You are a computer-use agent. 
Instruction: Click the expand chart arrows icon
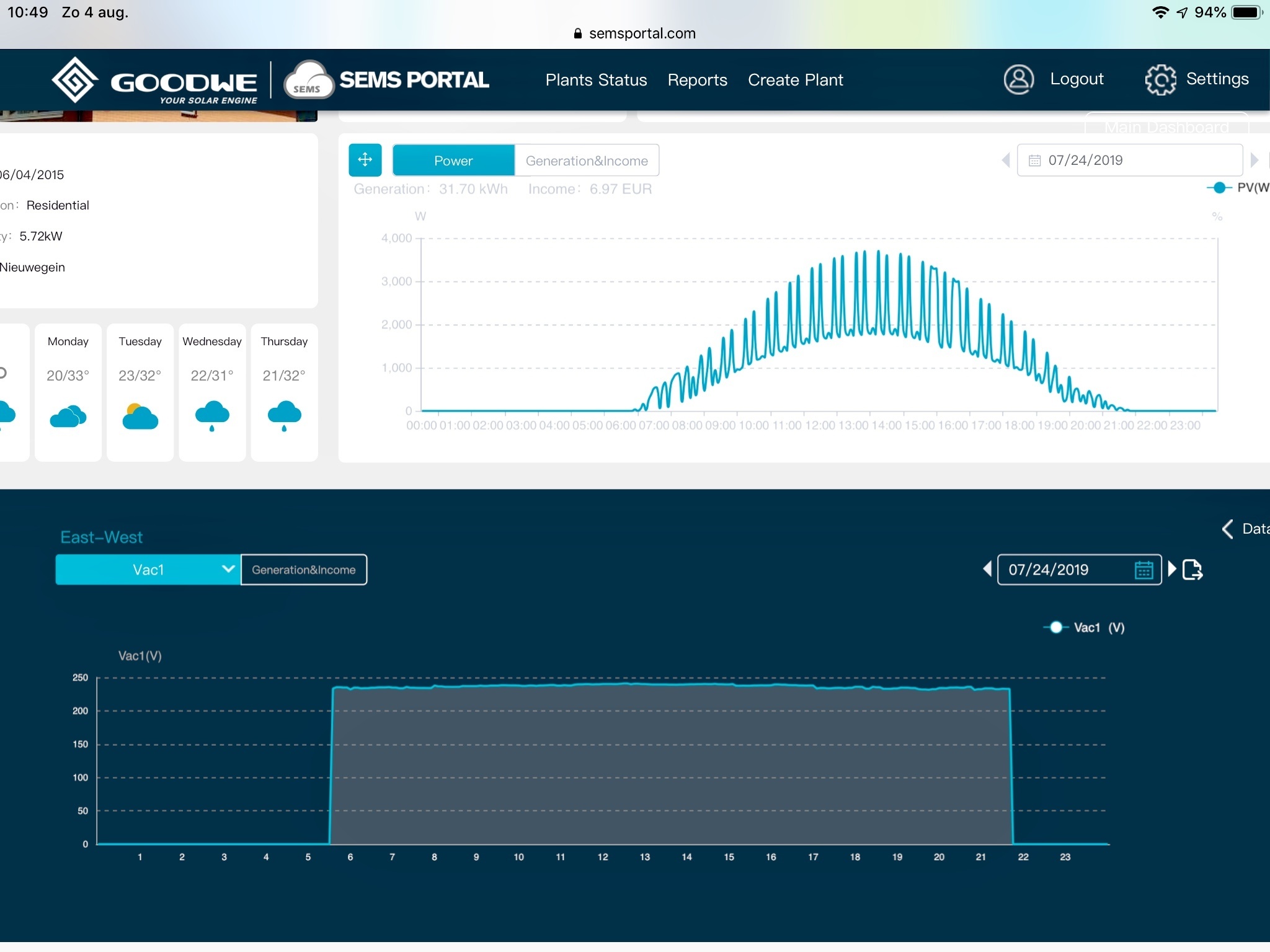(x=365, y=160)
